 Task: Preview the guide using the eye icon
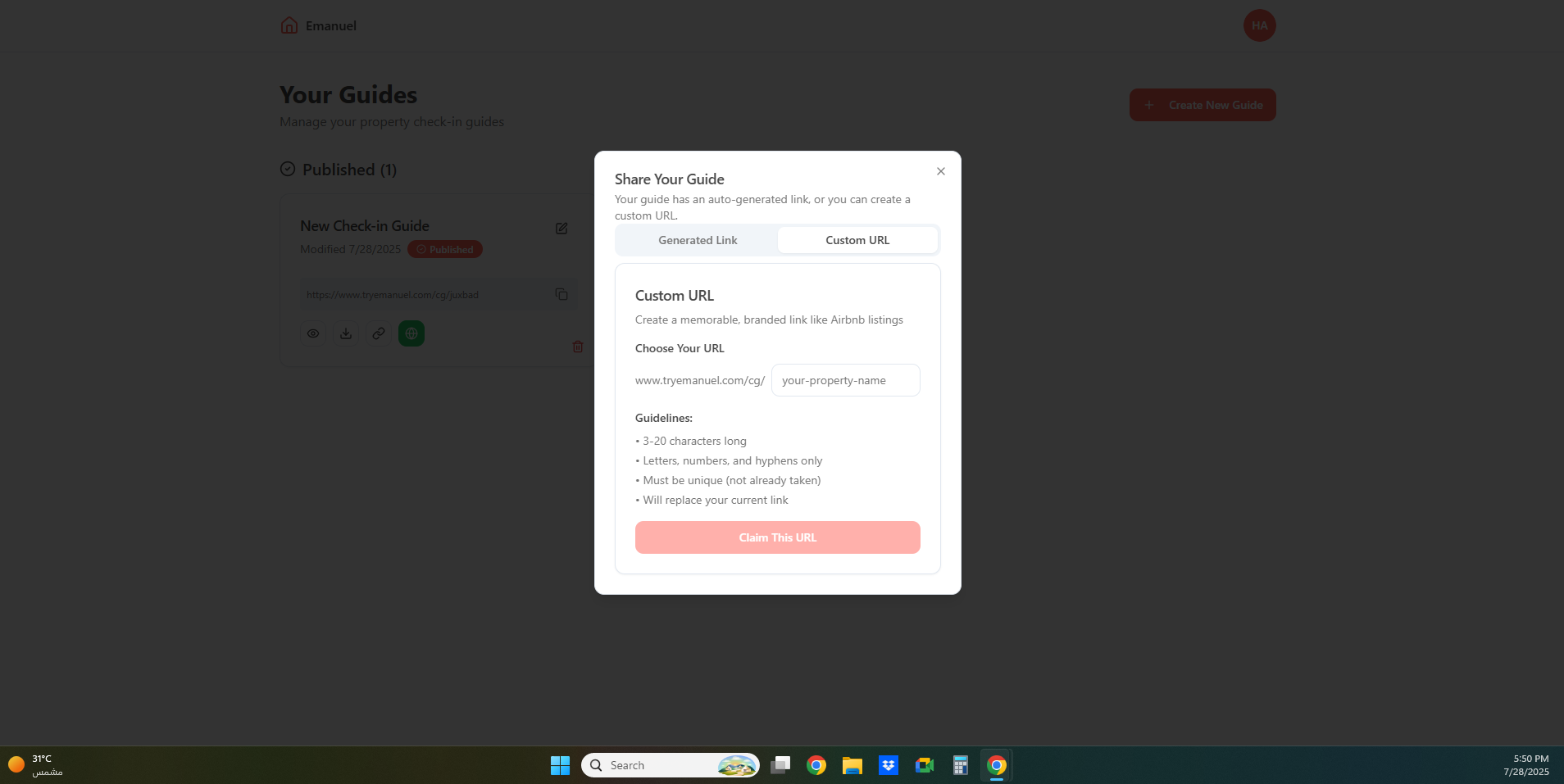coord(313,333)
